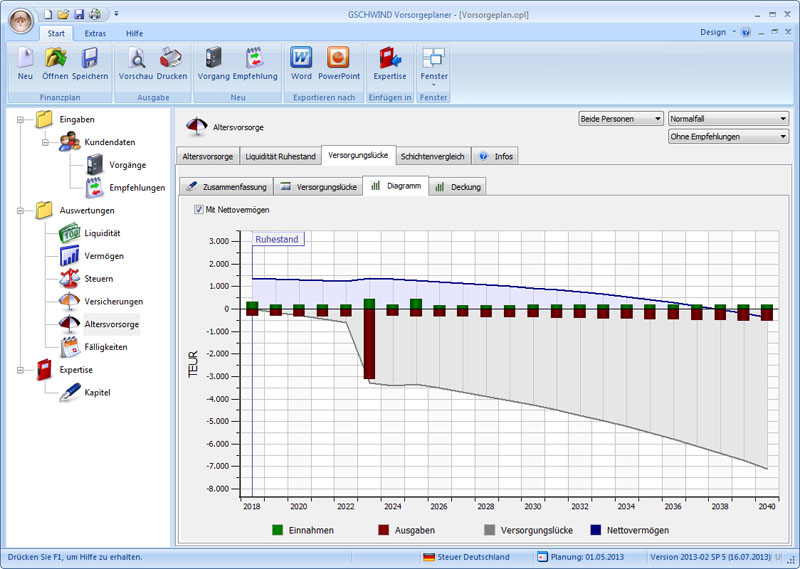Open the Beide Personen dropdown

tap(620, 118)
